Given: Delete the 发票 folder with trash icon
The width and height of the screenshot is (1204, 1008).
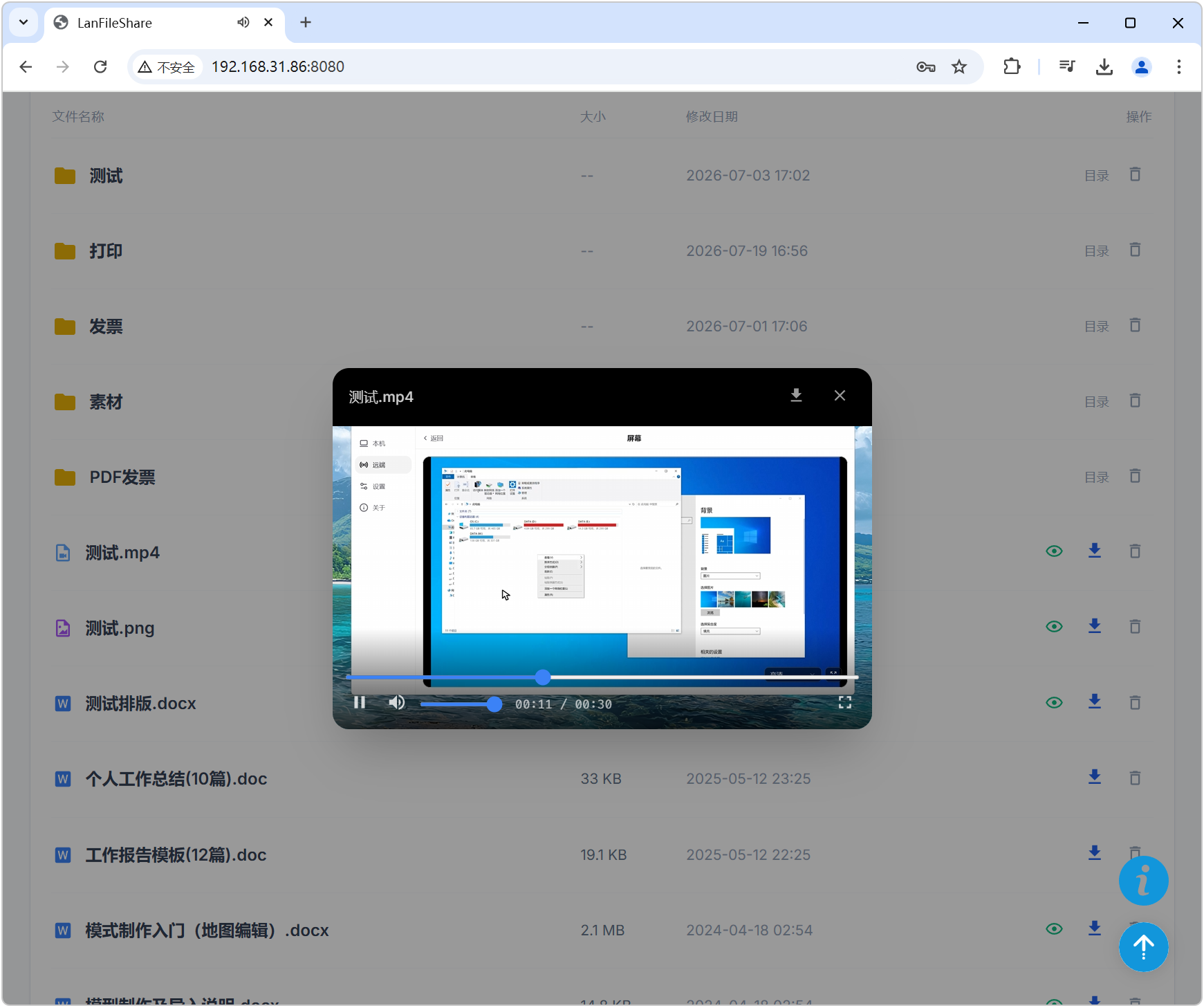Looking at the screenshot, I should [x=1135, y=325].
